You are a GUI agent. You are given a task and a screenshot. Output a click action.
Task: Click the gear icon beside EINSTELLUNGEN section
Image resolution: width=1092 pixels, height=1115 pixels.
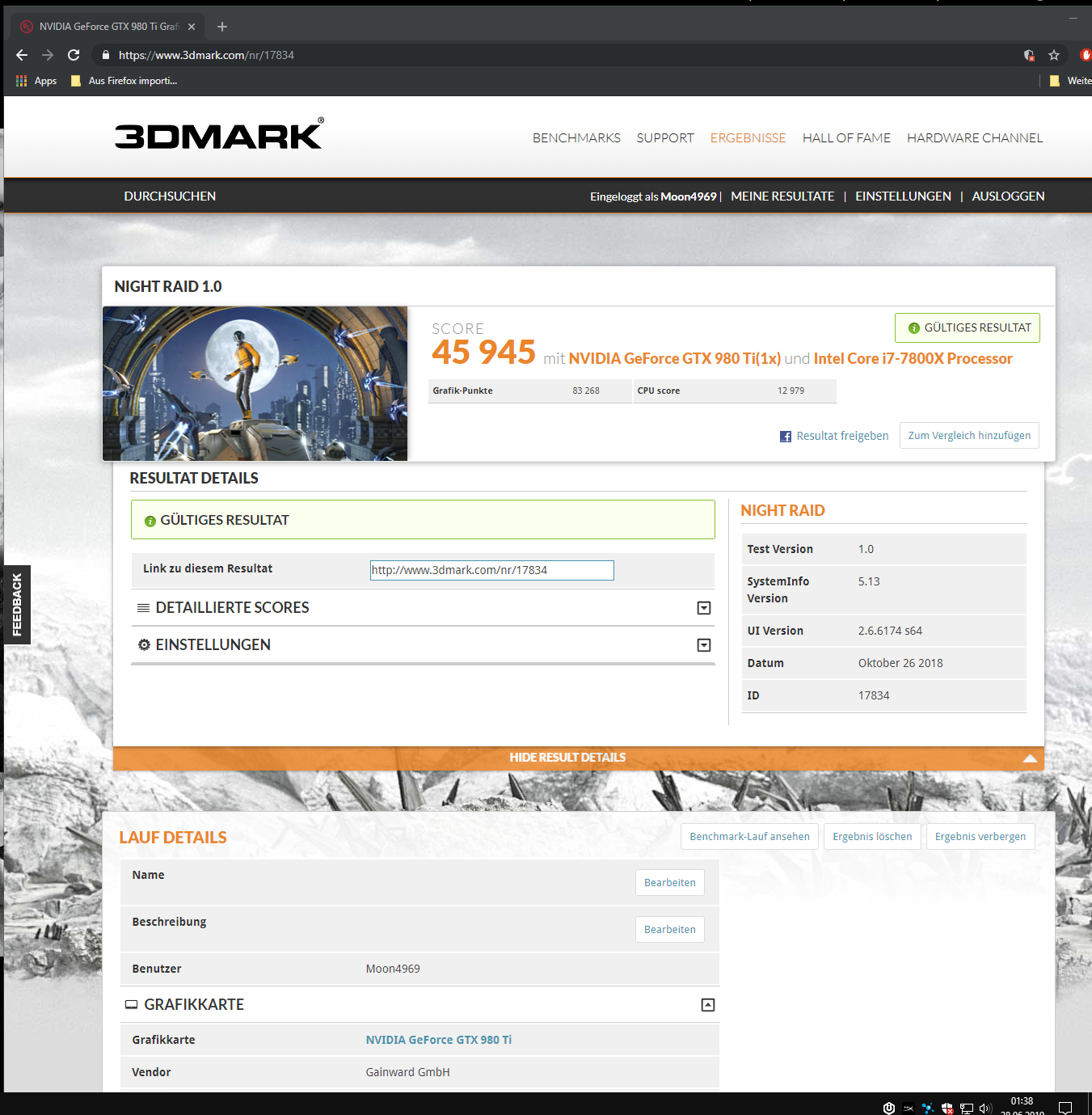(x=144, y=644)
